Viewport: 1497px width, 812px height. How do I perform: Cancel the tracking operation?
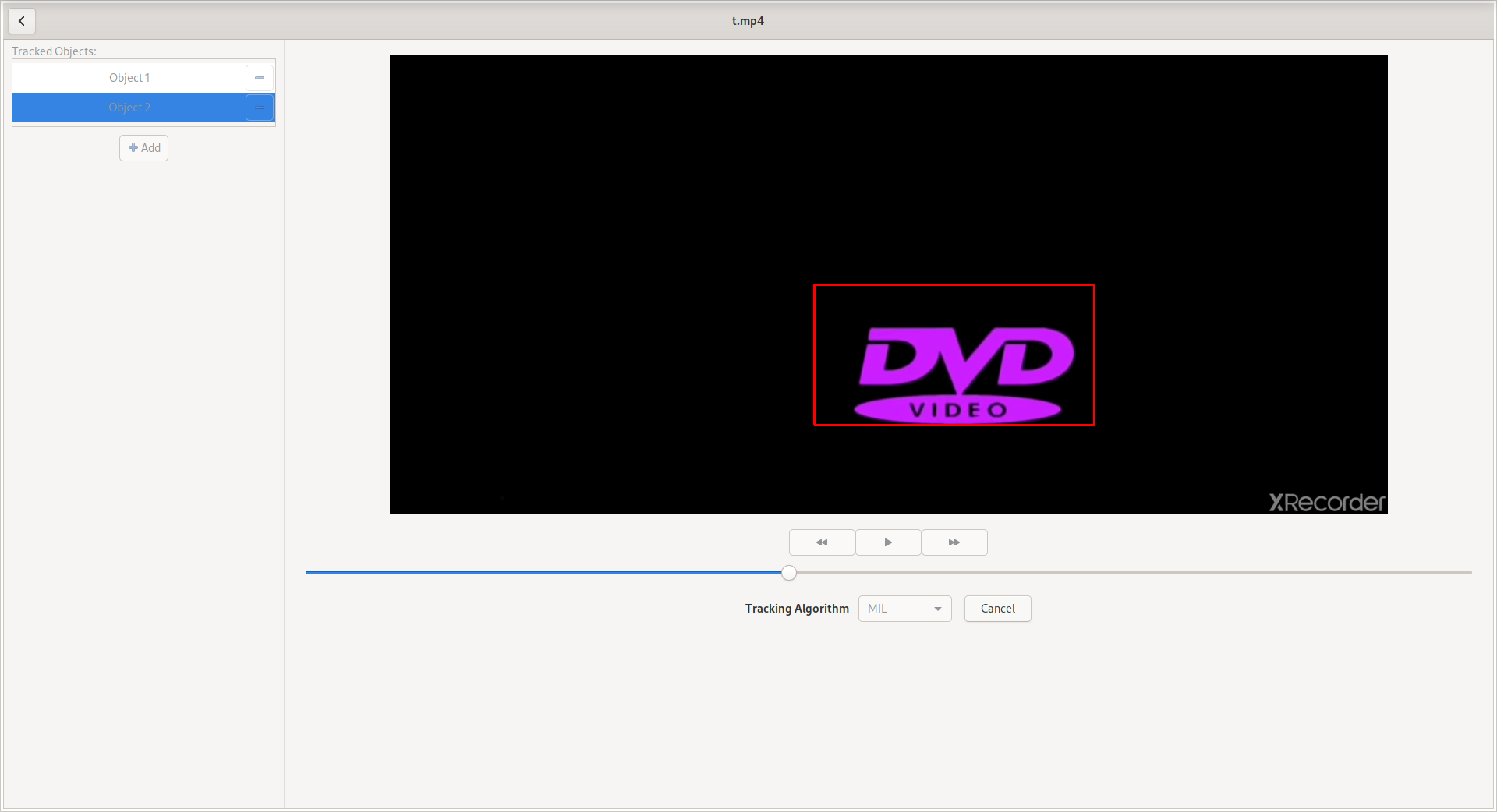tap(997, 609)
